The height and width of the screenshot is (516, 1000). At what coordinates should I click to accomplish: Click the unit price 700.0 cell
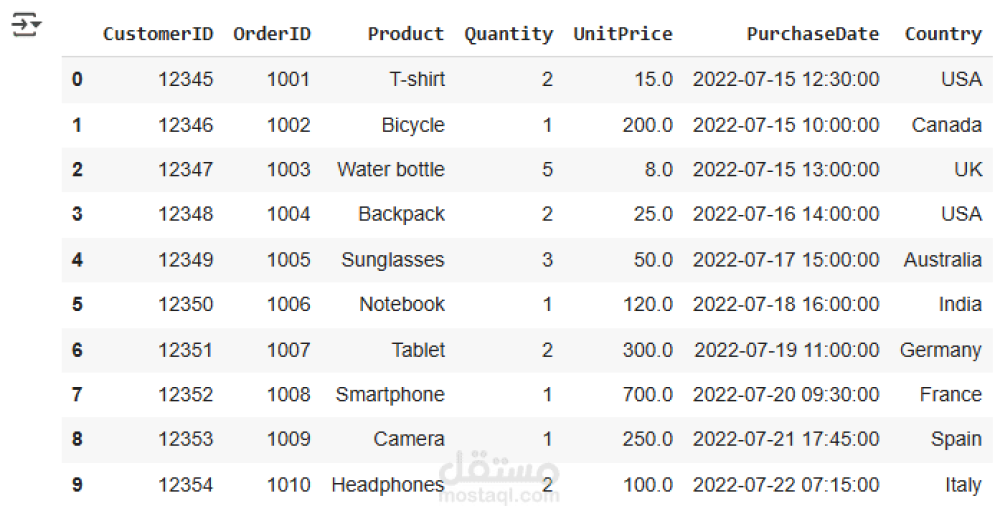coord(647,395)
